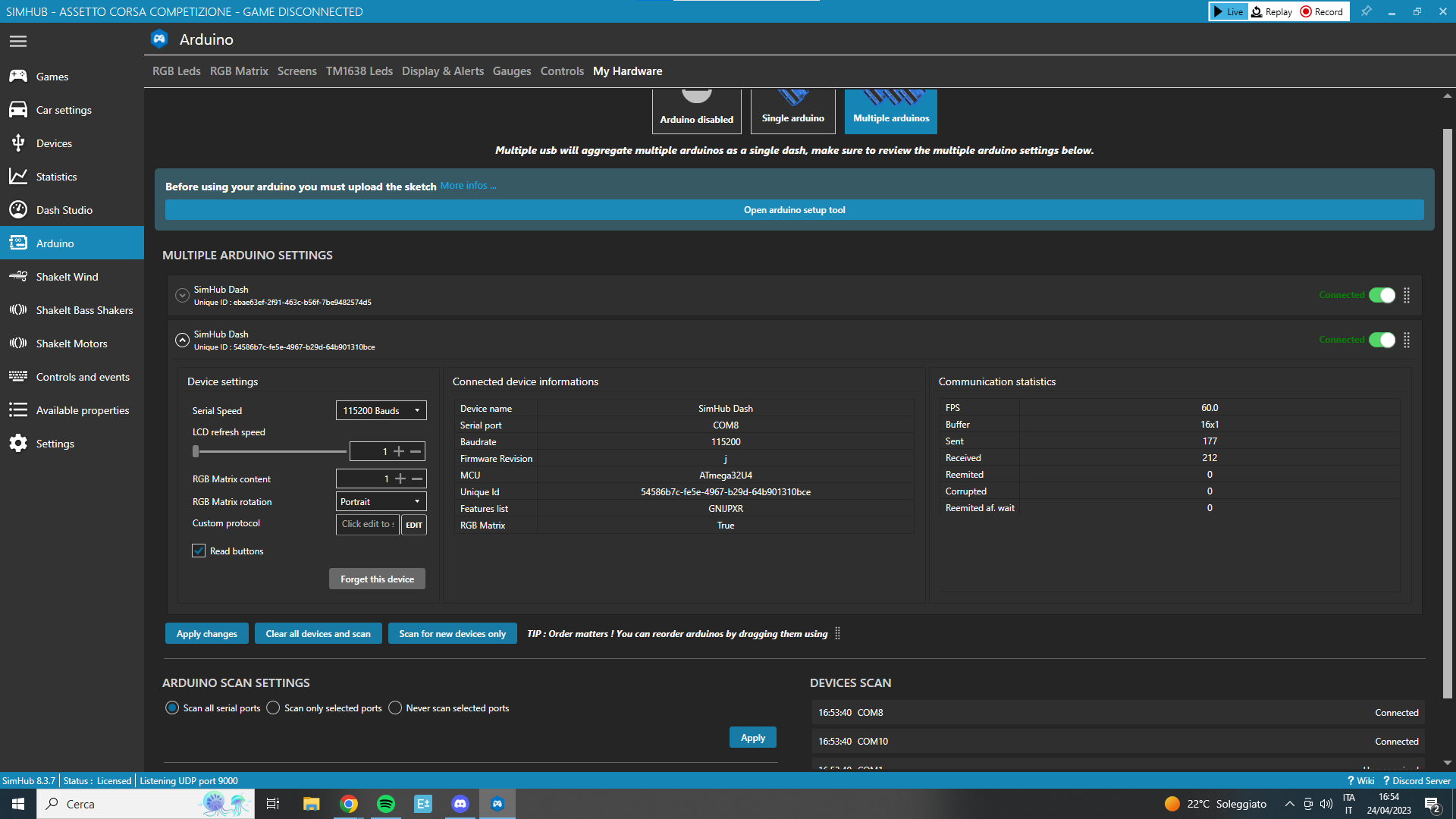Go to the Devices section

click(x=72, y=143)
